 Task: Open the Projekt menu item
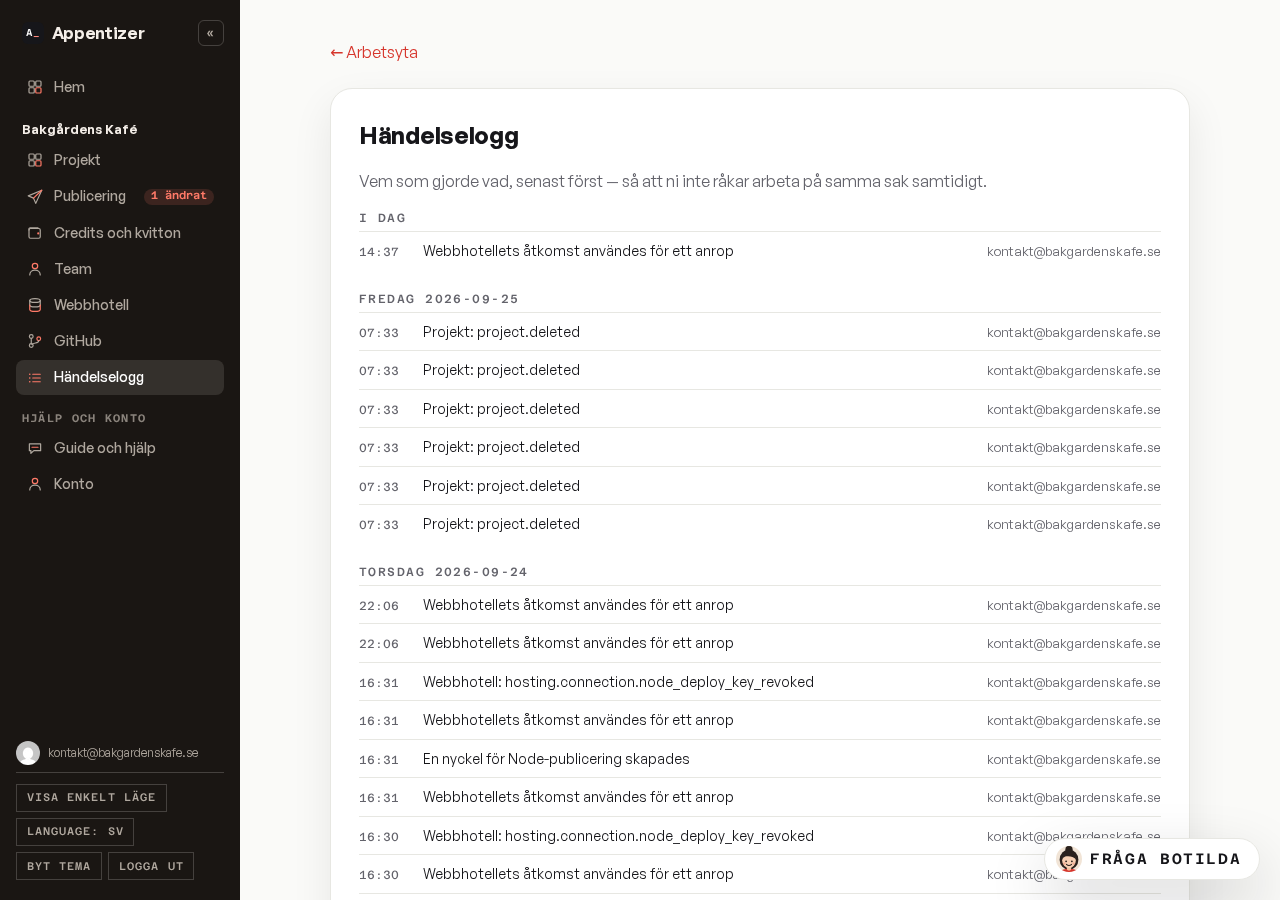pos(120,160)
